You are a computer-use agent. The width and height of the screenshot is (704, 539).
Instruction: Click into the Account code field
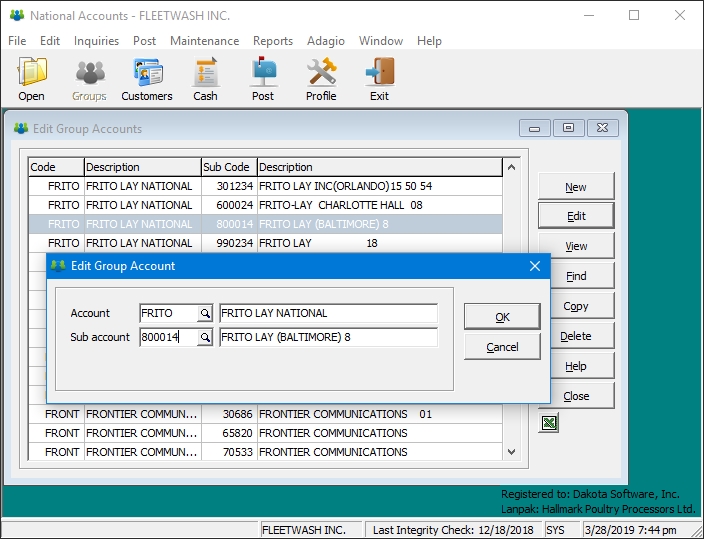click(169, 313)
